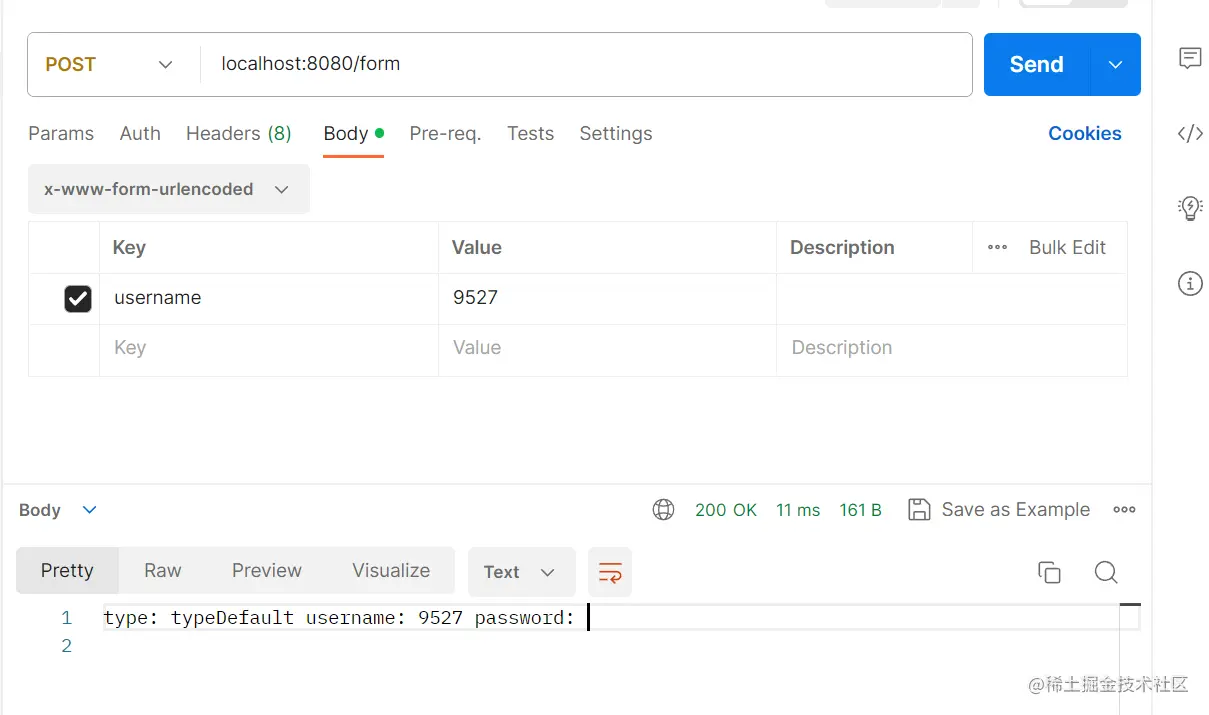
Task: Search the response with magnifier icon
Action: pyautogui.click(x=1105, y=572)
